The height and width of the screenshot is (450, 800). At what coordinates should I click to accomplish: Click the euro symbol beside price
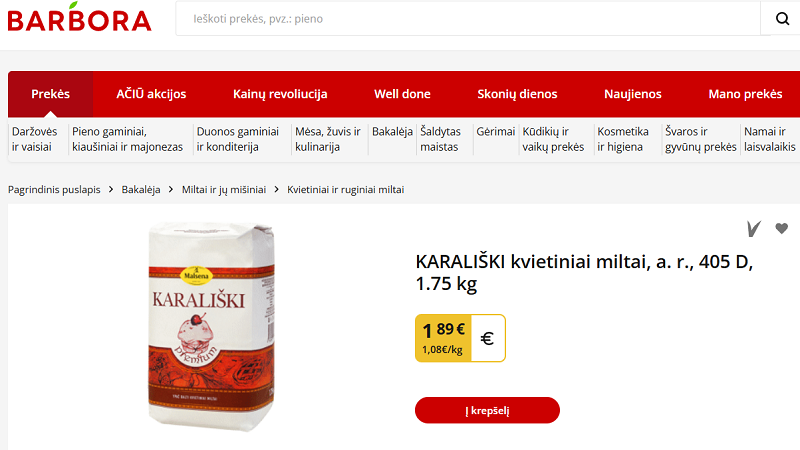coord(488,338)
